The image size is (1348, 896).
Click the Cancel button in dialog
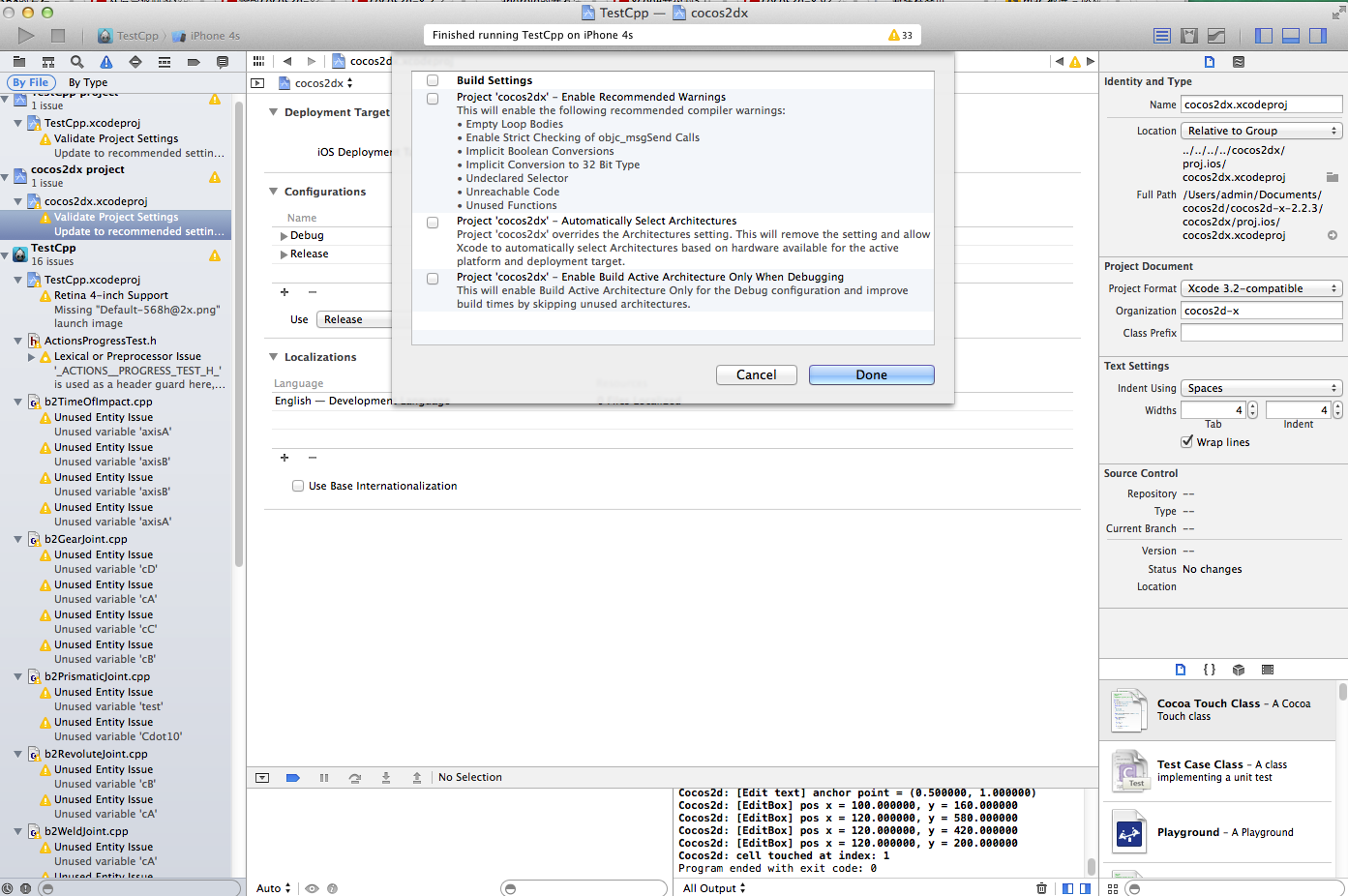click(x=757, y=374)
